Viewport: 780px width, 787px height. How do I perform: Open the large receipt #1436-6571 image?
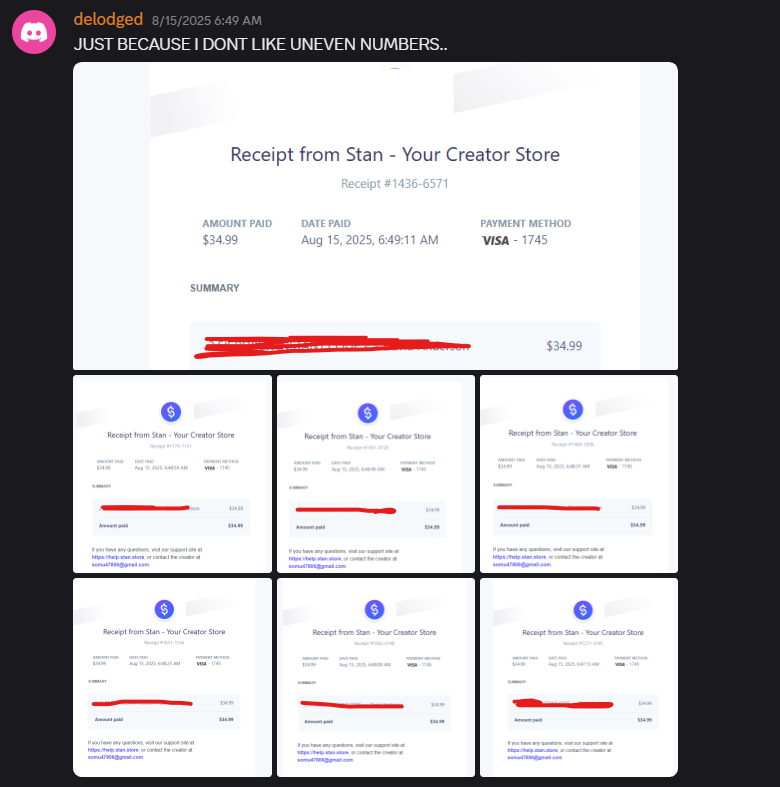click(x=375, y=216)
